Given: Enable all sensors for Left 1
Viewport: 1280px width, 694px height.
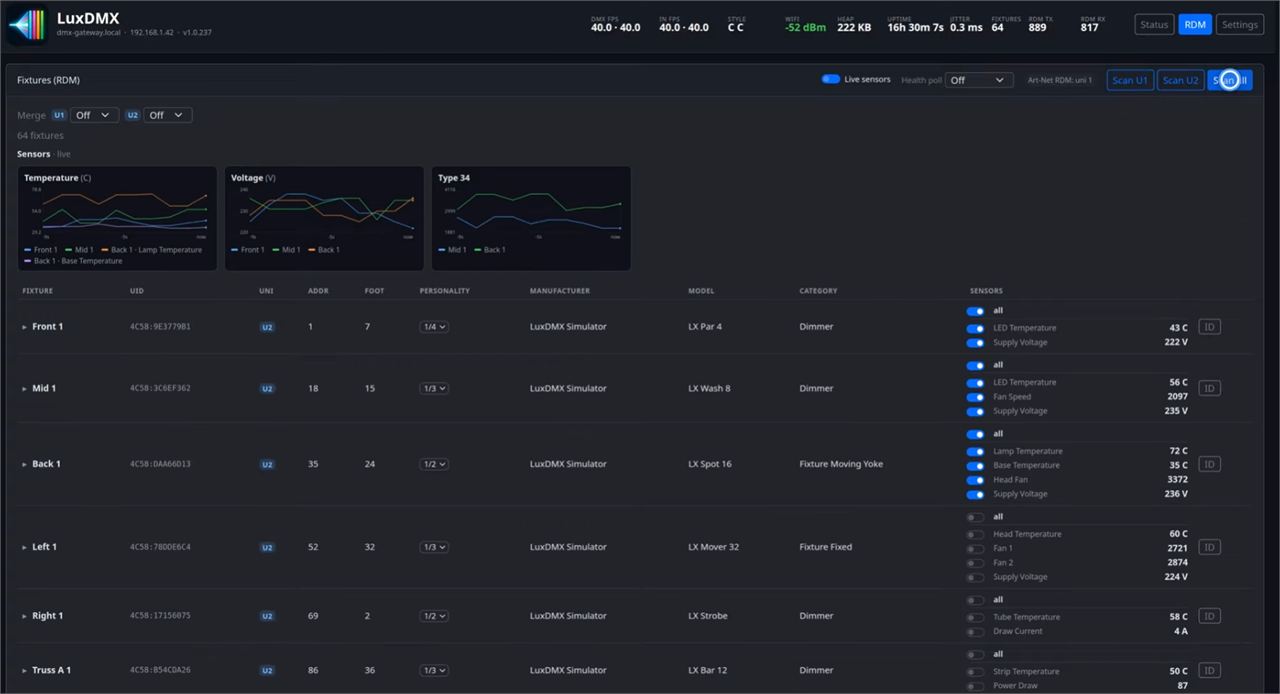Looking at the screenshot, I should [x=975, y=517].
